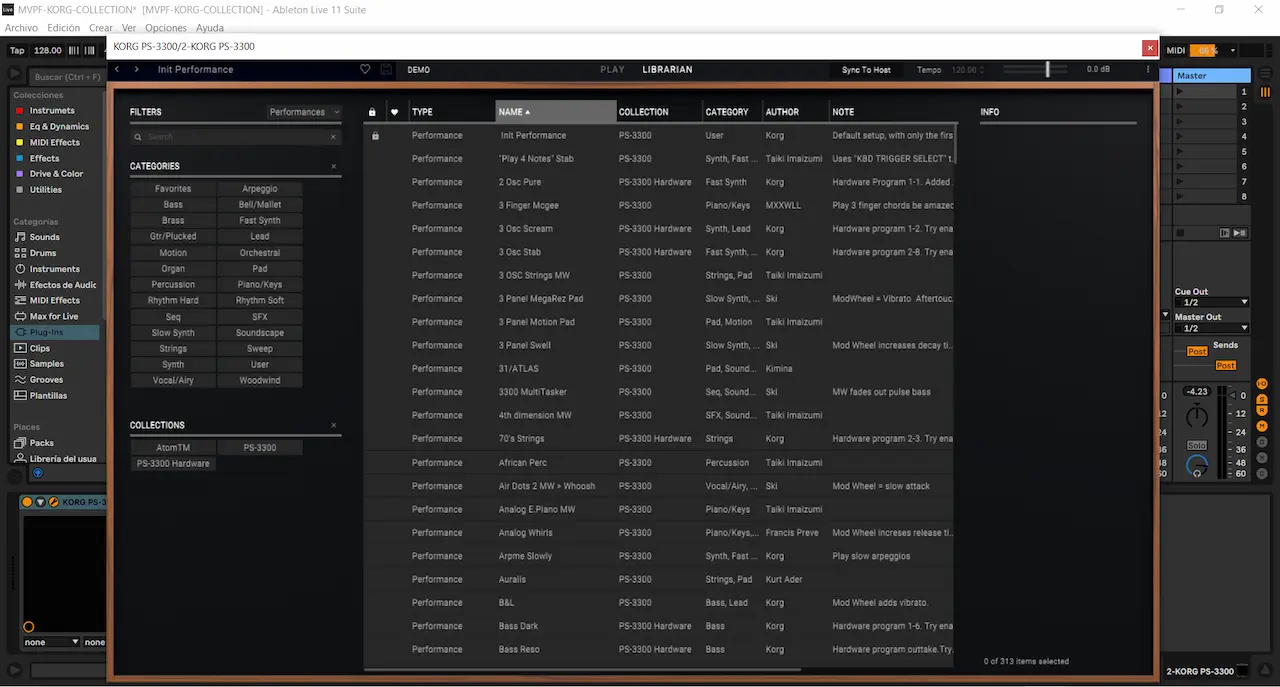
Task: Click the Tap tempo button
Action: 17,50
